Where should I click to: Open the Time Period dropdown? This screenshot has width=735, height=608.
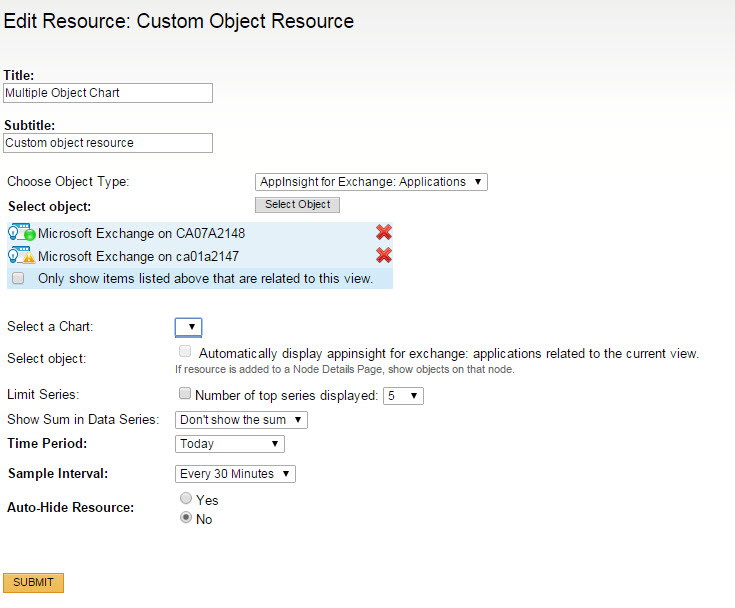point(230,444)
